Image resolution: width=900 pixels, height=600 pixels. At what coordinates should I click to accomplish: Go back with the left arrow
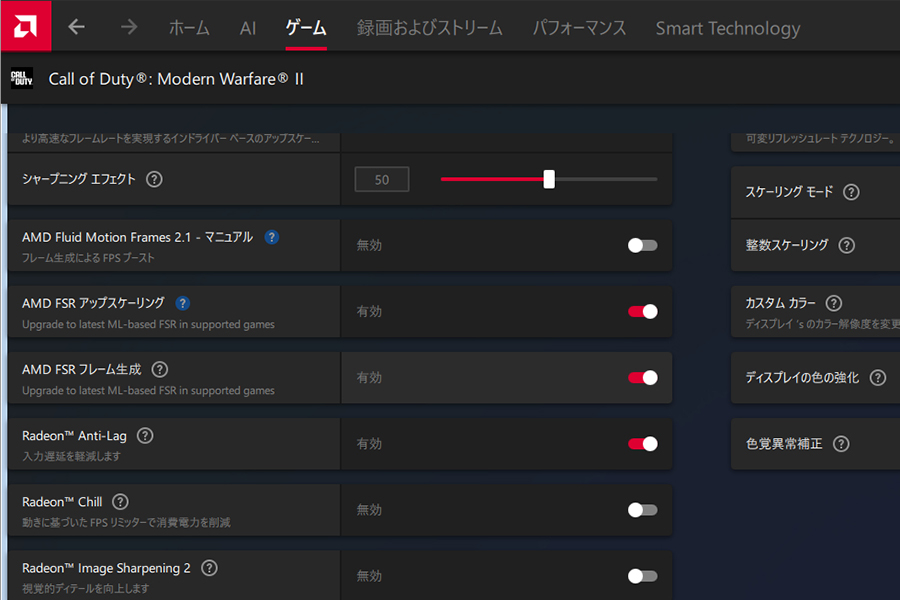pyautogui.click(x=77, y=27)
